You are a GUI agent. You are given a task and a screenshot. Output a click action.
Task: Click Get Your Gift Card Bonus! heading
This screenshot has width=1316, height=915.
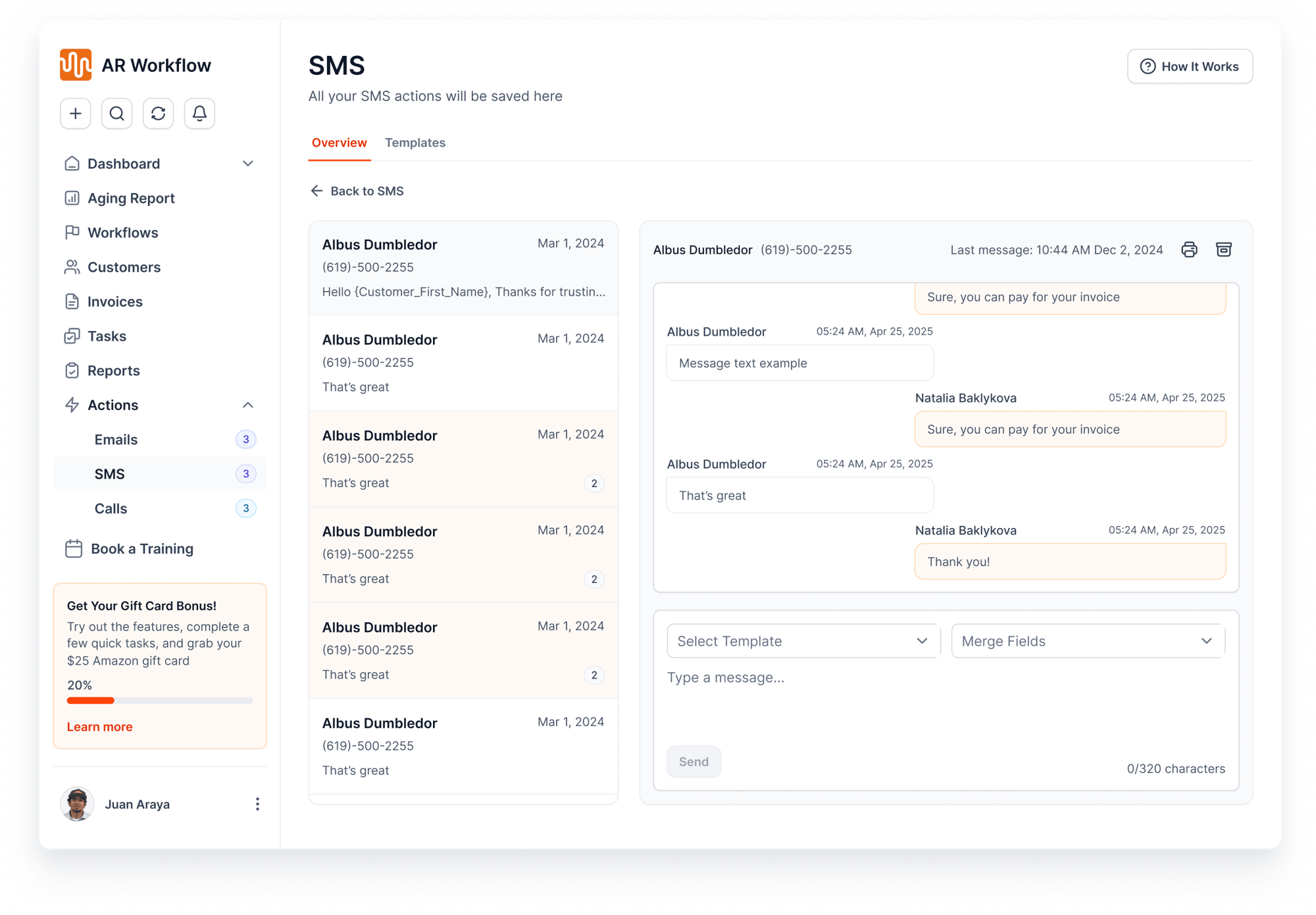141,606
